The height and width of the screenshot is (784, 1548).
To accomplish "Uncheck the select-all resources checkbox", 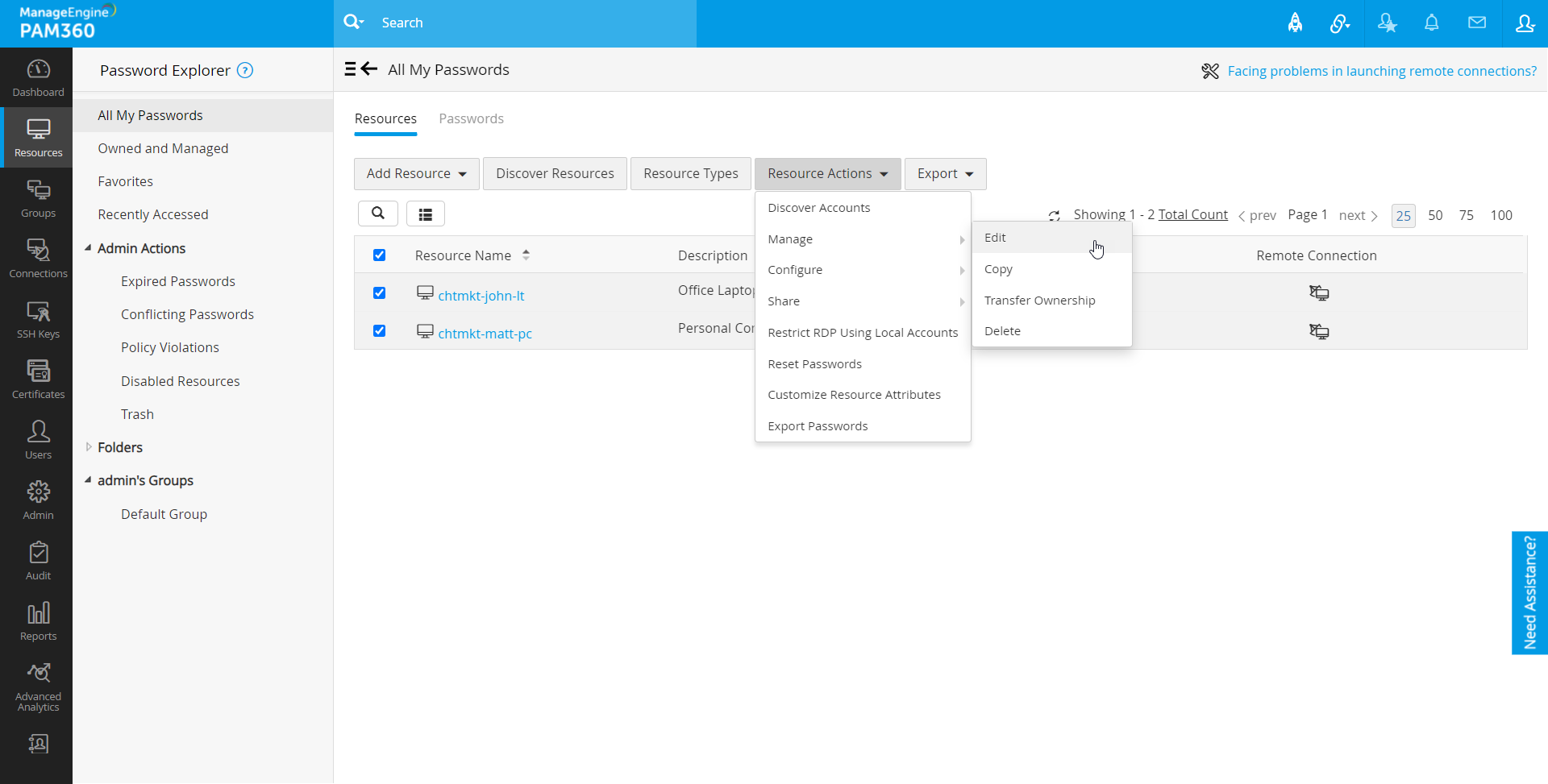I will coord(379,255).
